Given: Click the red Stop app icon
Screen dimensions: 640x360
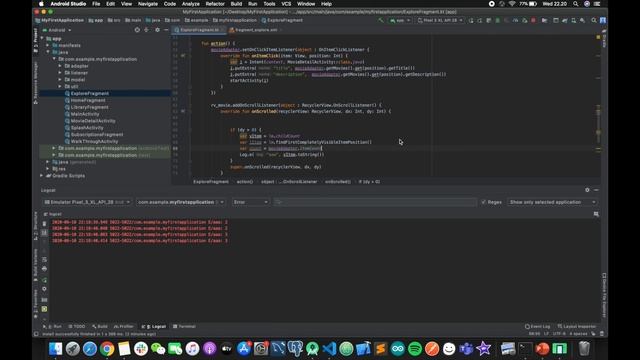Looking at the screenshot, I should point(533,20).
